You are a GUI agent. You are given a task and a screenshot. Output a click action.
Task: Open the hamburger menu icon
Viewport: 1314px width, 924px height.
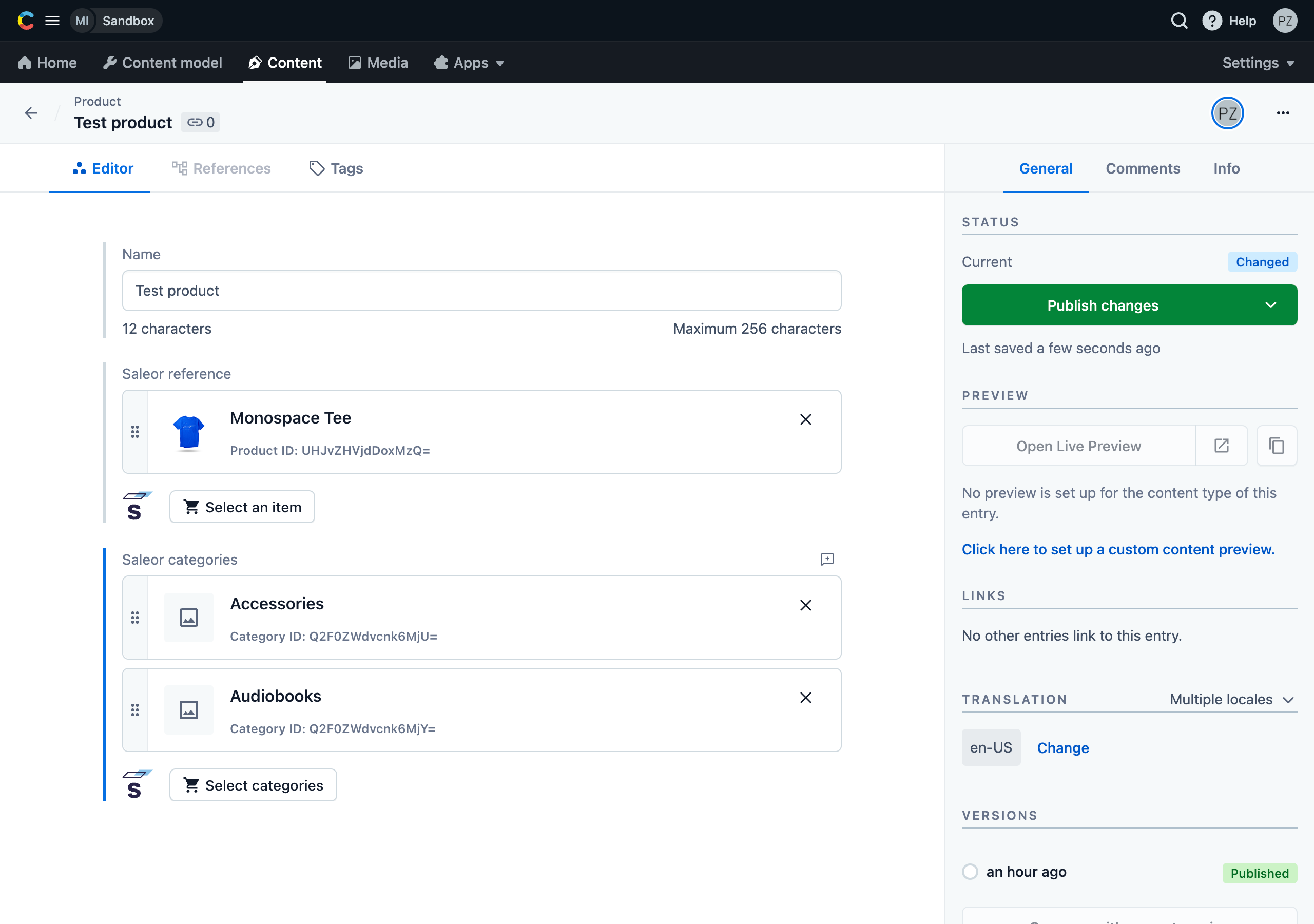(x=52, y=21)
